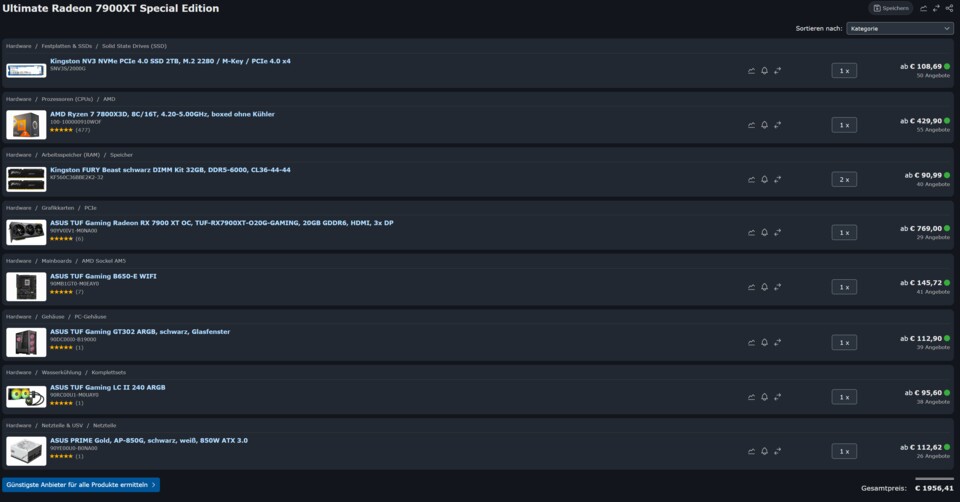
Task: Click quantity box for AMD Ryzen 7 7800X3D
Action: click(x=844, y=125)
